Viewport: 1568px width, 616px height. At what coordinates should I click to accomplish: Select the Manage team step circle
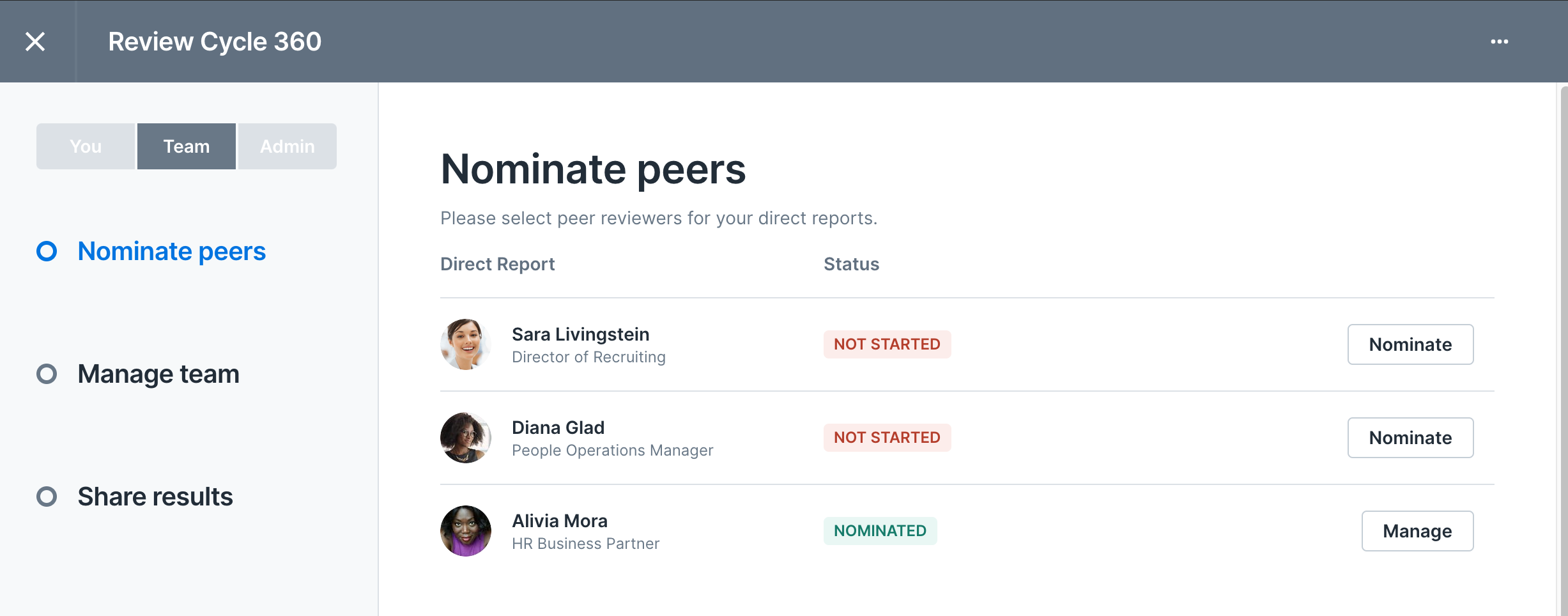47,374
